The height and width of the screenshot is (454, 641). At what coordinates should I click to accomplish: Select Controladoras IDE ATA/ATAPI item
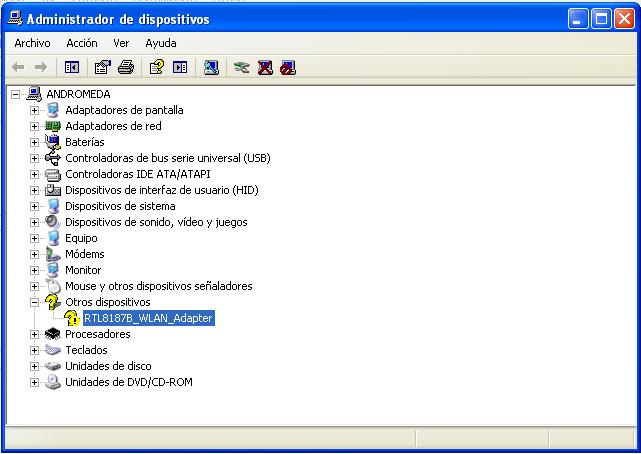click(x=137, y=174)
